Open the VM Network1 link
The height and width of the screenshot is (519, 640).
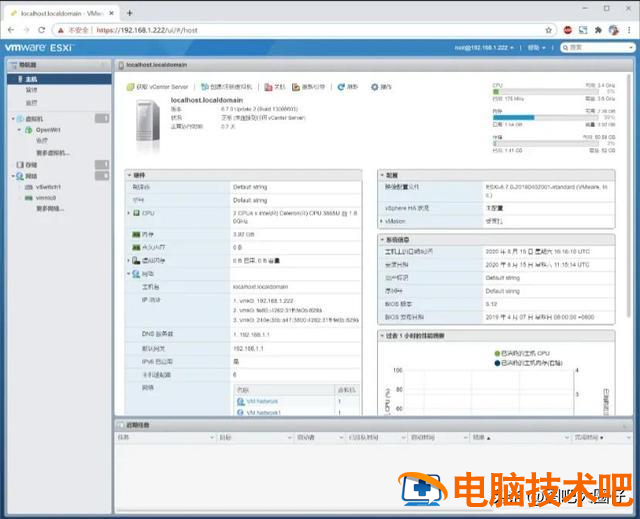[x=263, y=413]
